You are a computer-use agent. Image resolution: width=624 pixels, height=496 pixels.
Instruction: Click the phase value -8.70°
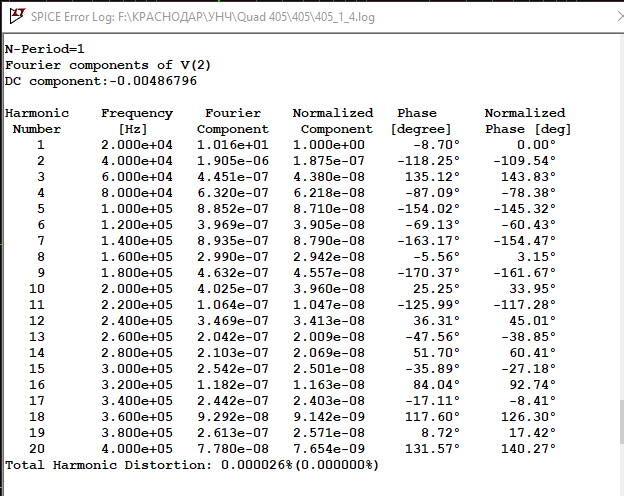pyautogui.click(x=436, y=145)
